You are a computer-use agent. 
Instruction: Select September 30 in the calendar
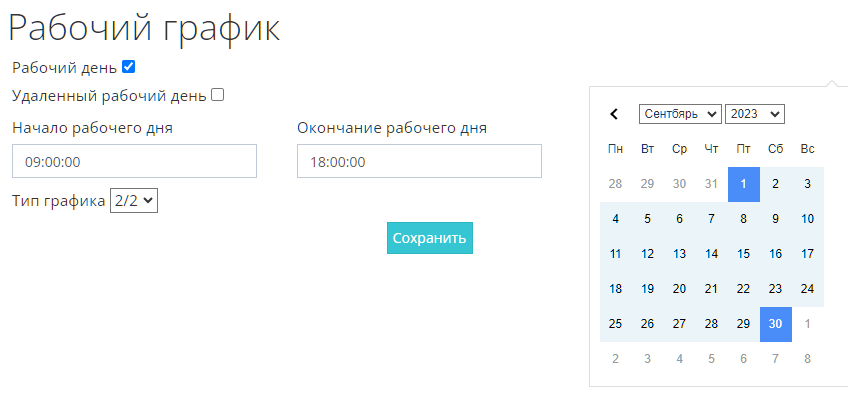(x=775, y=324)
